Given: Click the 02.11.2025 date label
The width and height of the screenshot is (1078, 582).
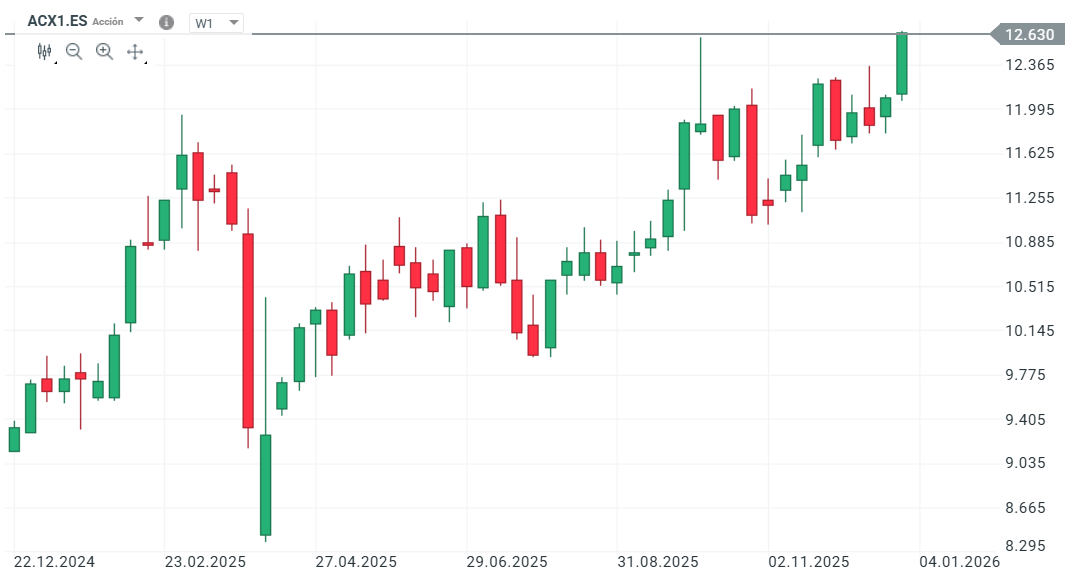Looking at the screenshot, I should click(x=808, y=562).
